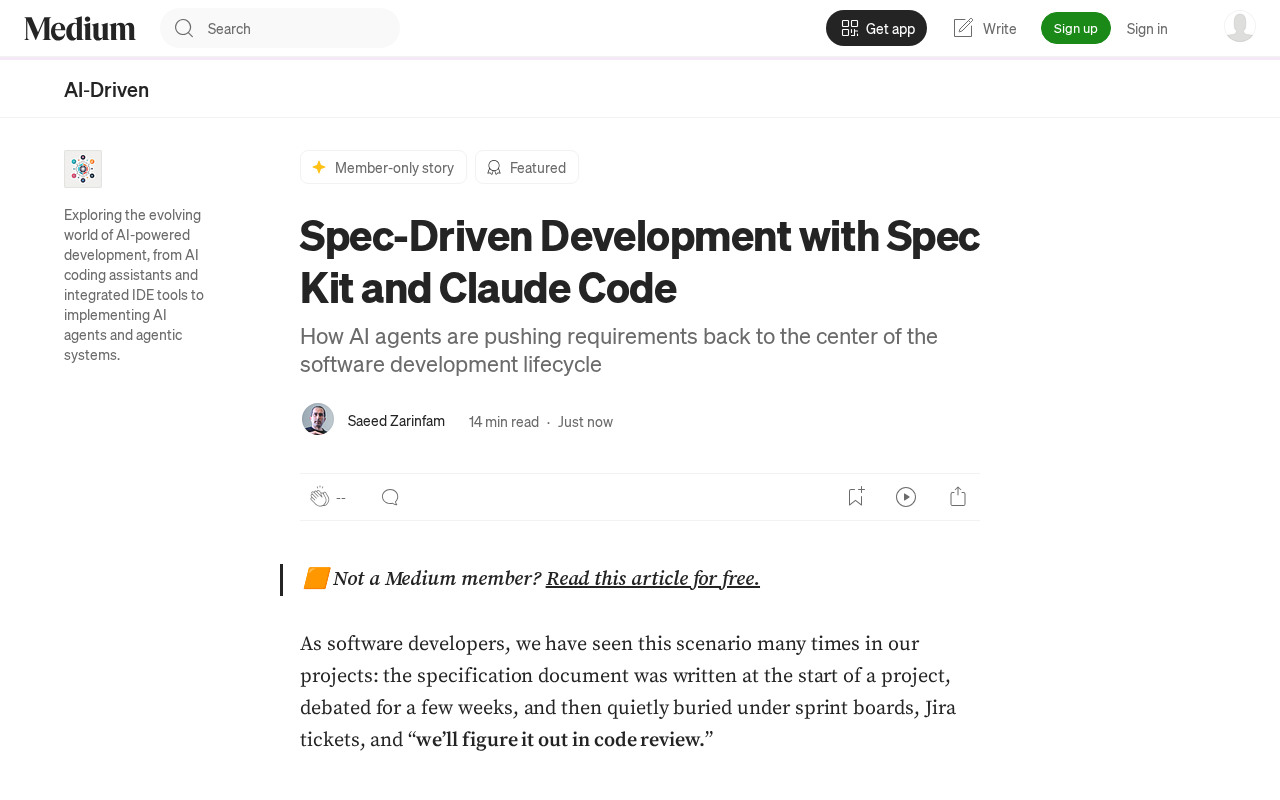Open the Read this article for free link

[x=653, y=579]
